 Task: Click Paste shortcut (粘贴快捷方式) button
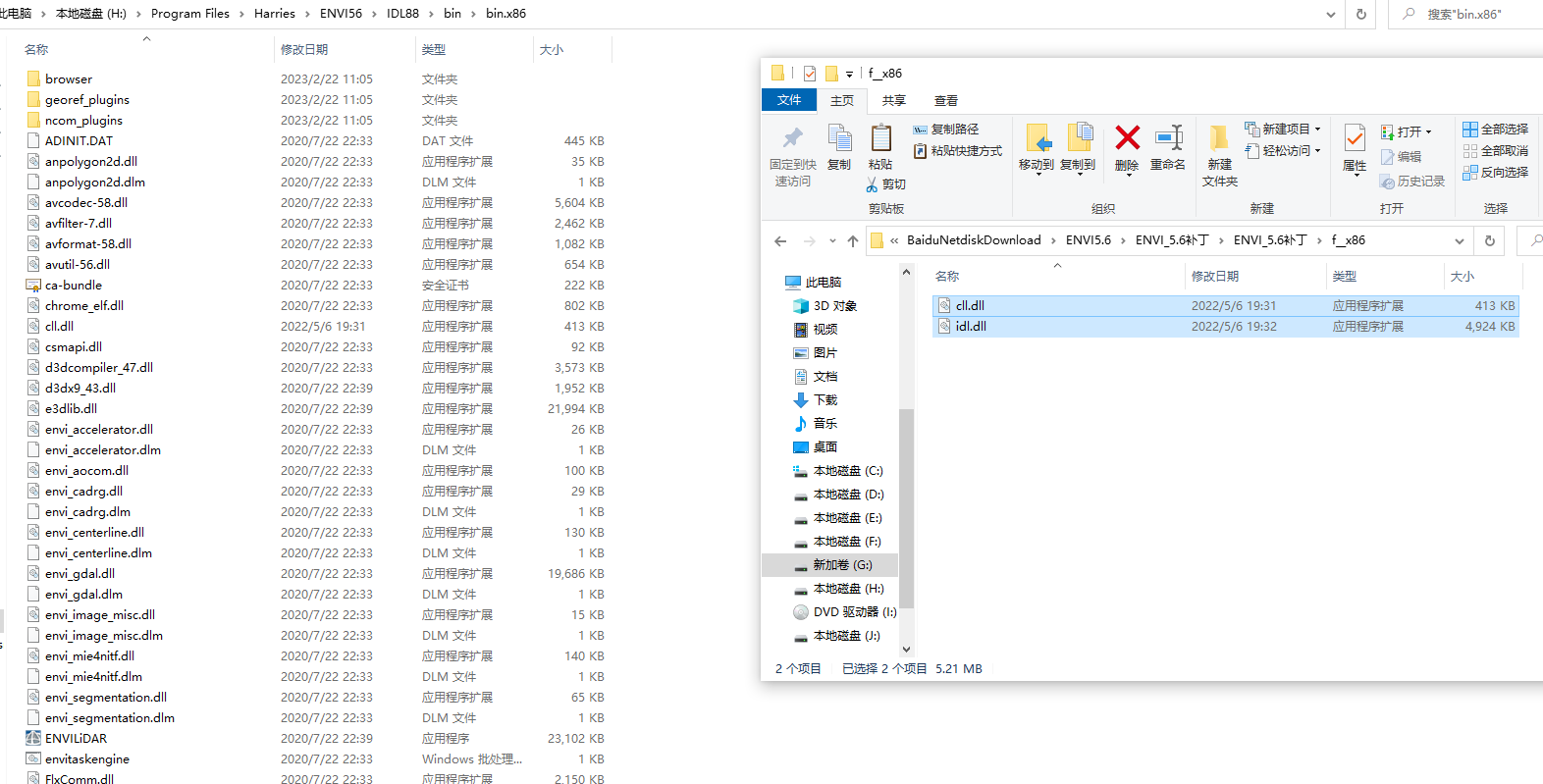click(957, 151)
